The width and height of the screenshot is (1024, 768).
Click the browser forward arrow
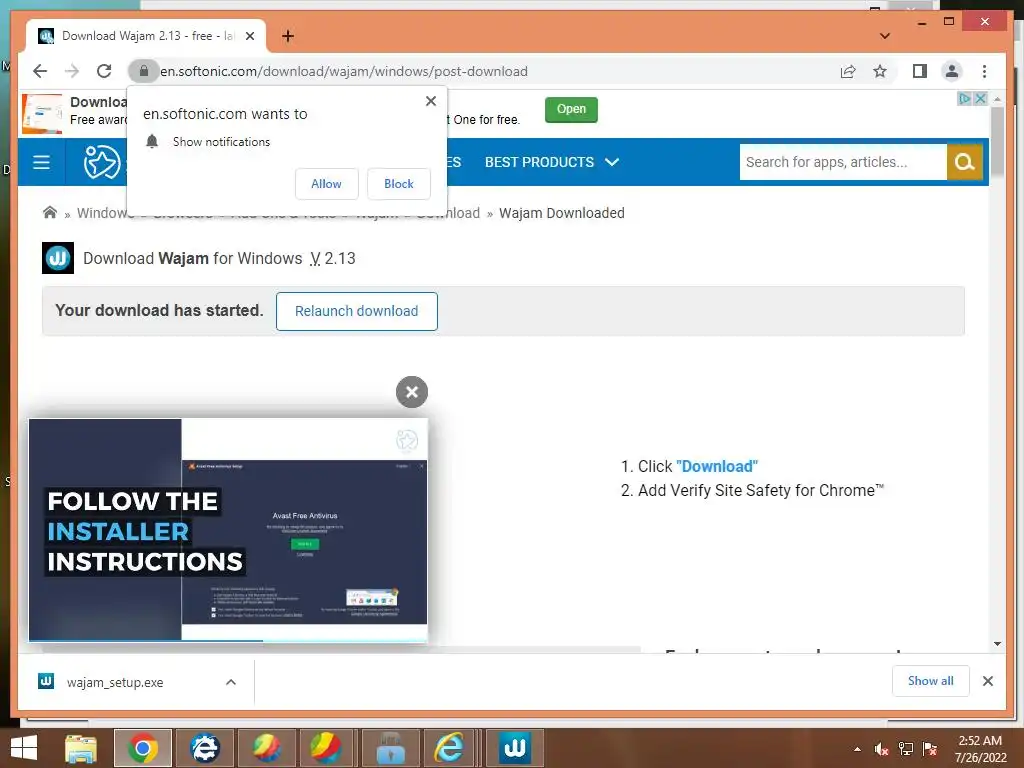click(72, 71)
